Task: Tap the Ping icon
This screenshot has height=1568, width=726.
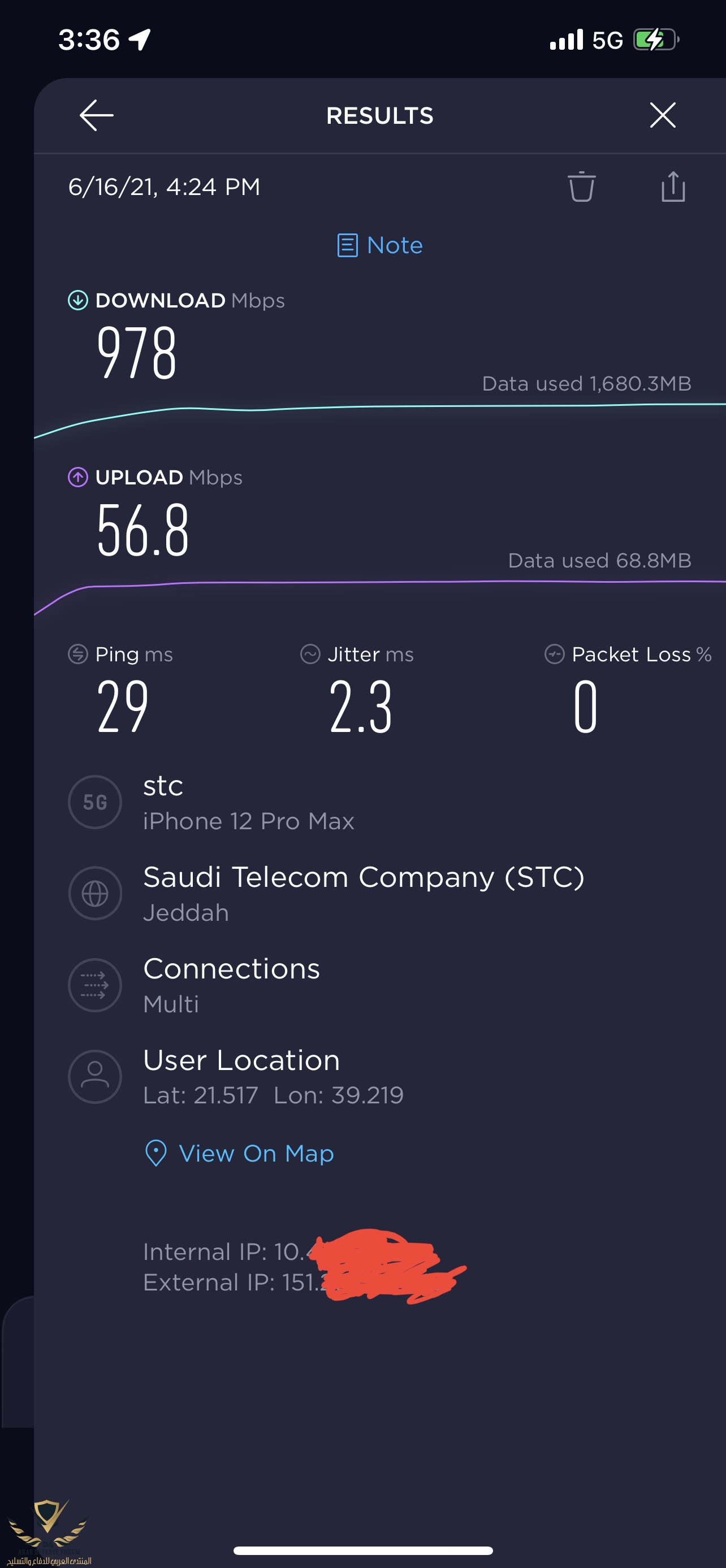Action: coord(78,655)
